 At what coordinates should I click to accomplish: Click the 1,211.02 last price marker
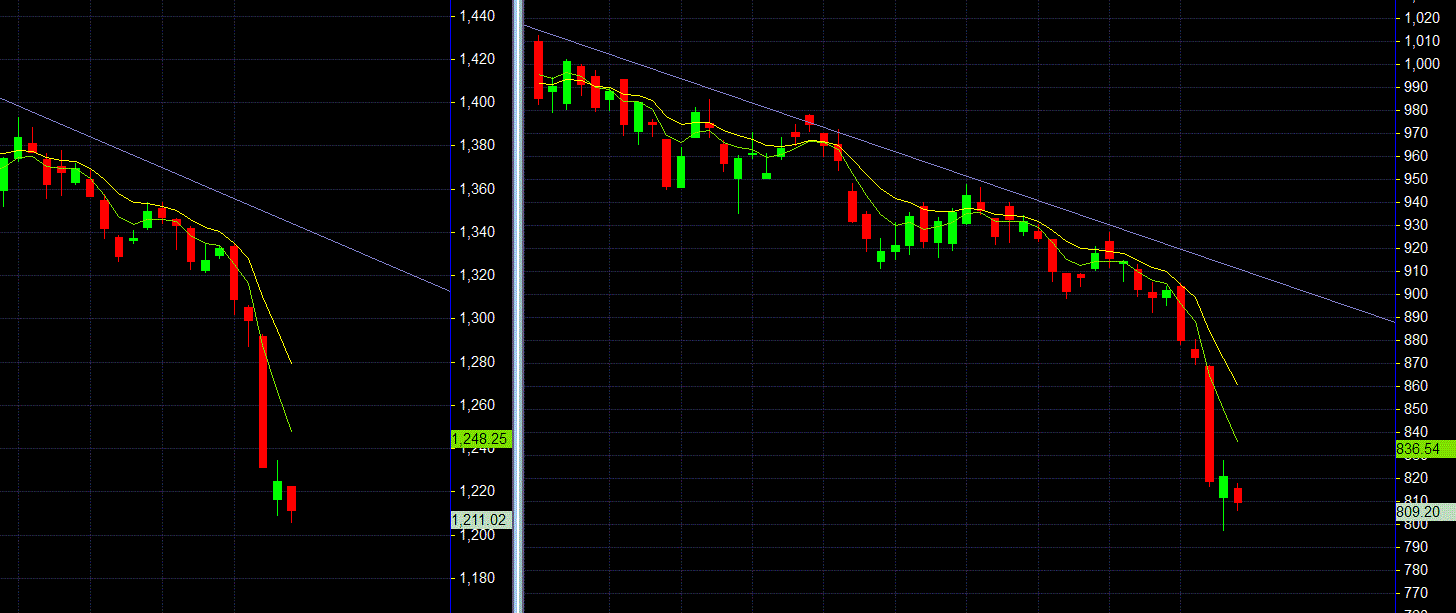point(482,520)
